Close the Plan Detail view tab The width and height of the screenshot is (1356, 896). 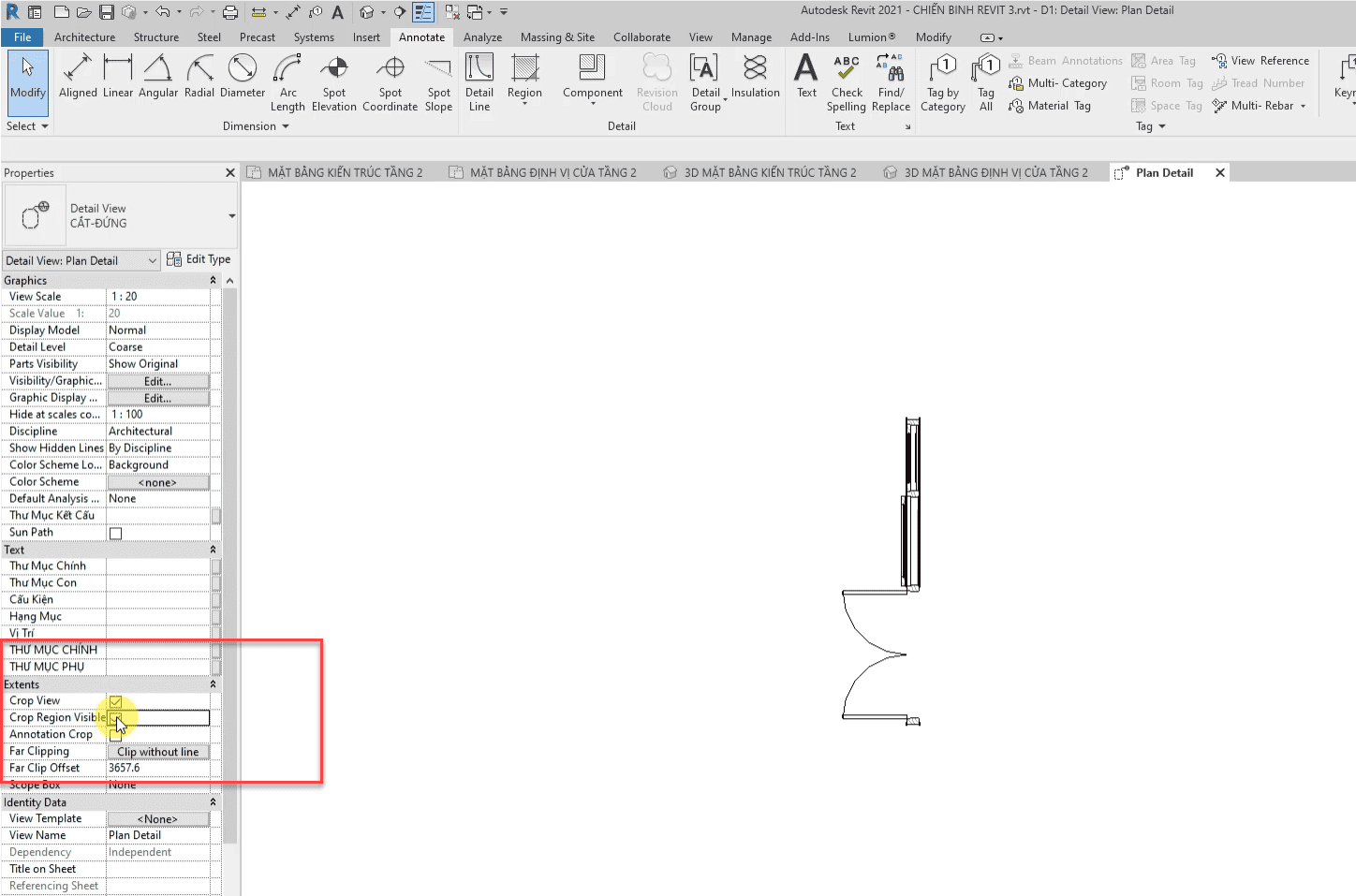1219,172
